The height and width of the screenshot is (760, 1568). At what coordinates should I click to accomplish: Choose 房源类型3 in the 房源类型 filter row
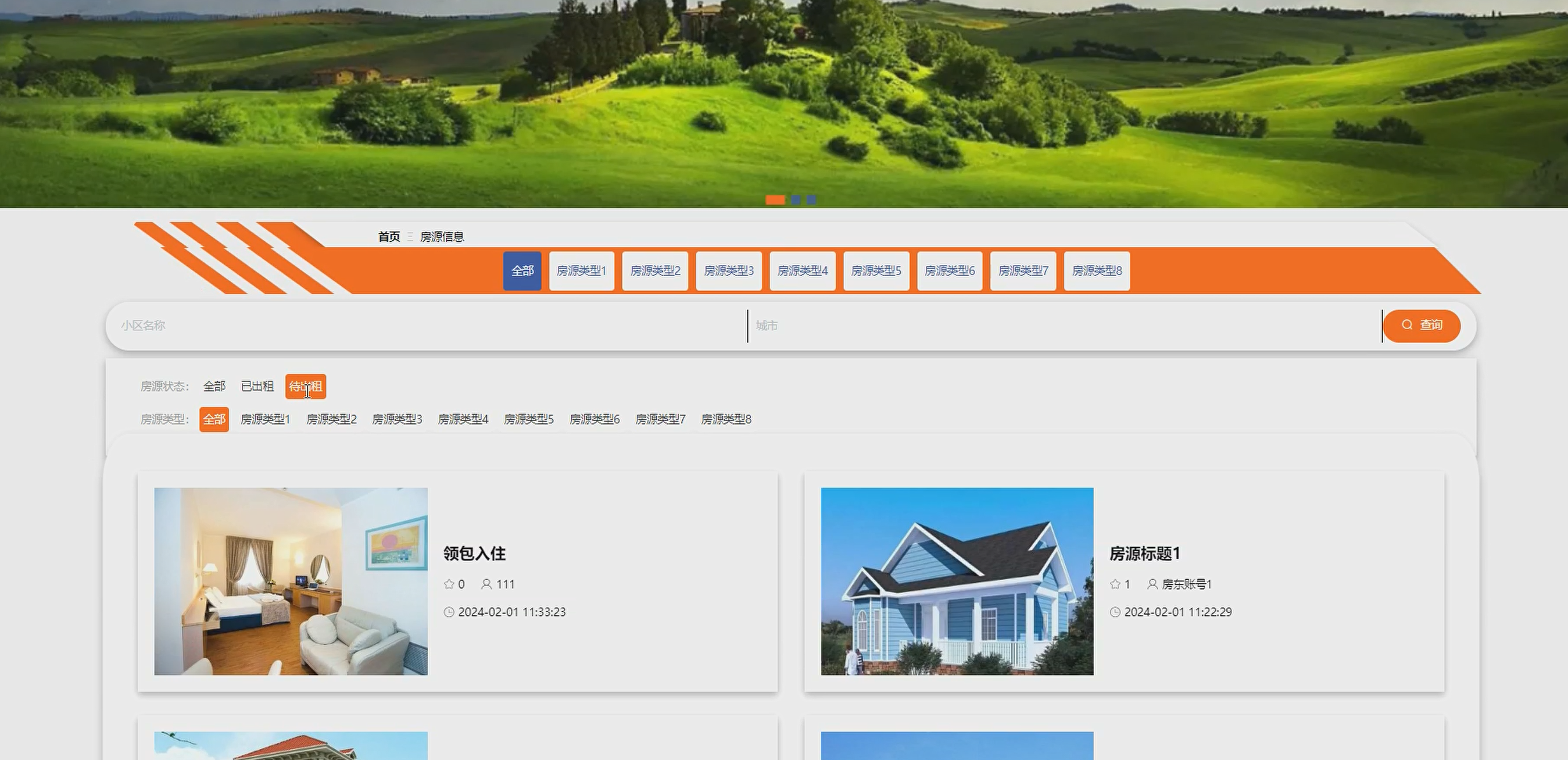(397, 419)
